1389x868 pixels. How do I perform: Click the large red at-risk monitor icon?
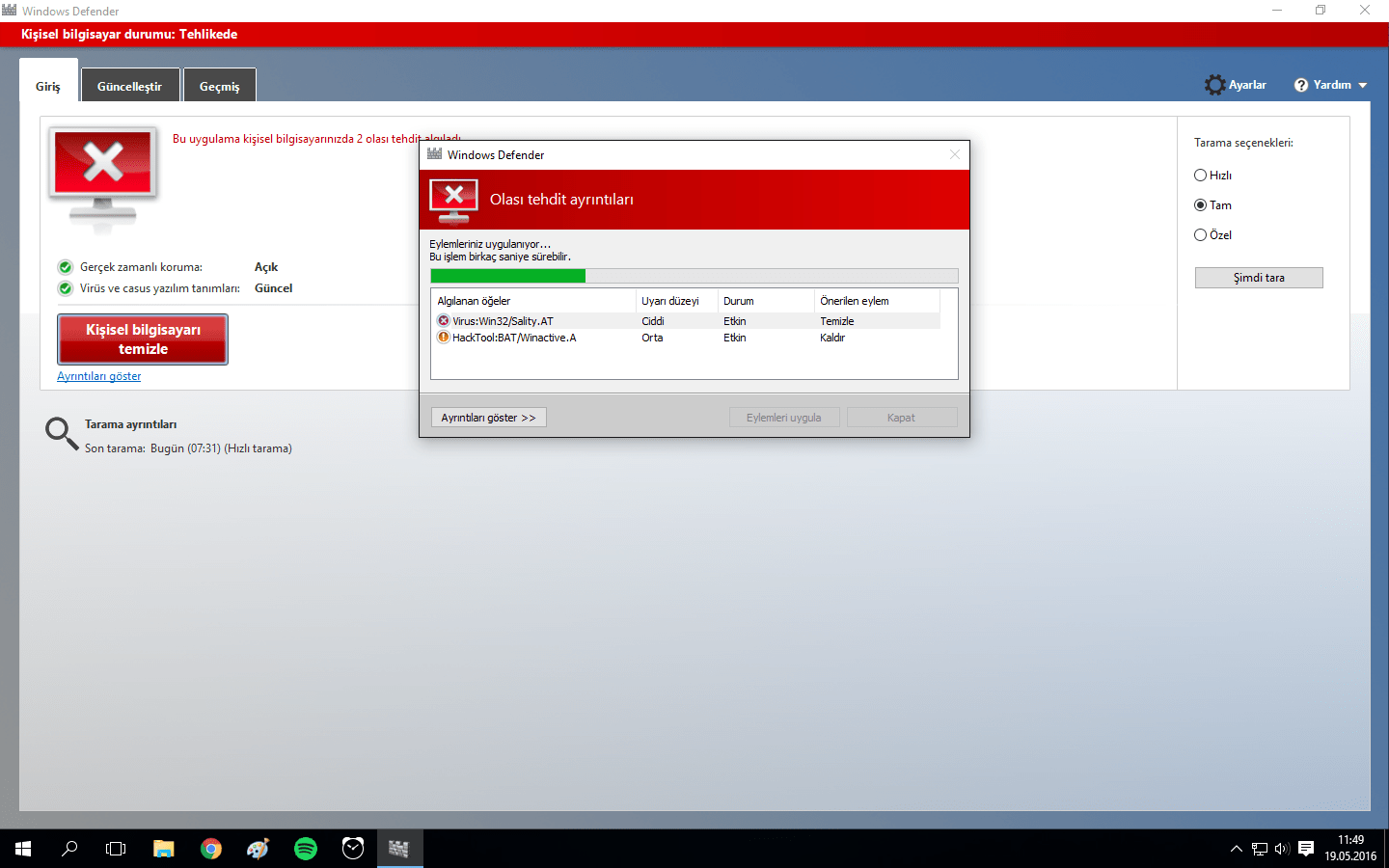104,180
